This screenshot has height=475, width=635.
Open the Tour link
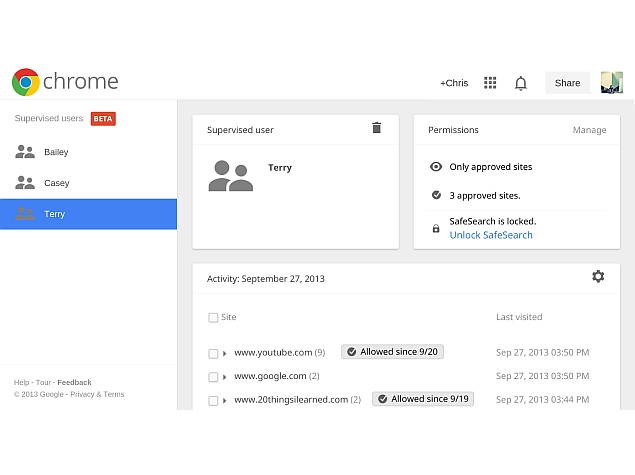43,382
